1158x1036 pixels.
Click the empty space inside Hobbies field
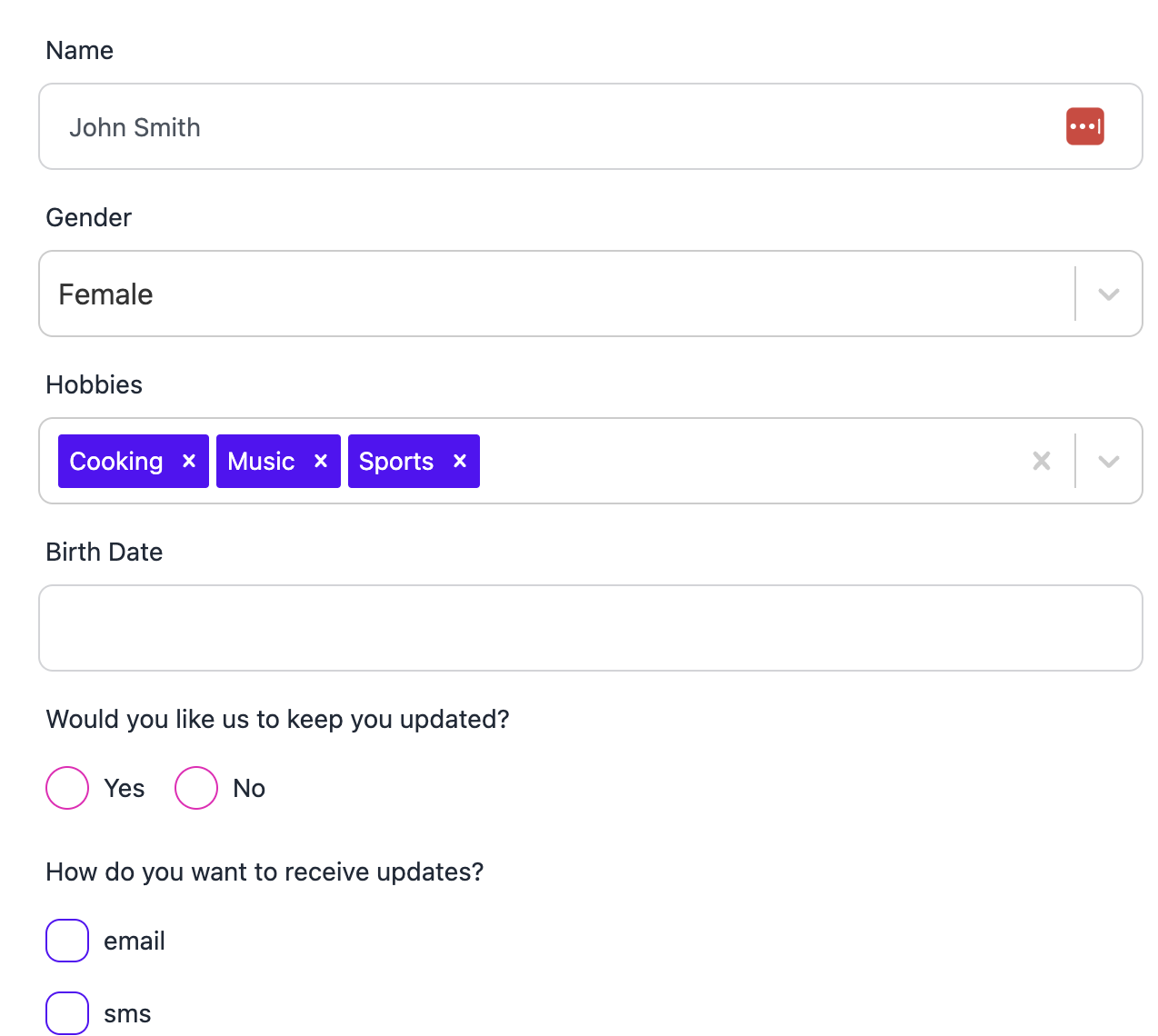pos(745,462)
